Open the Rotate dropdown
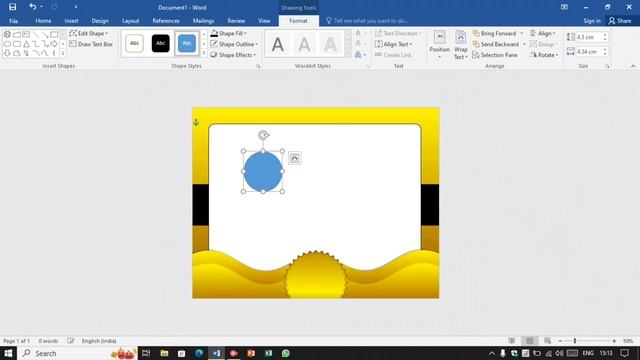 (544, 55)
